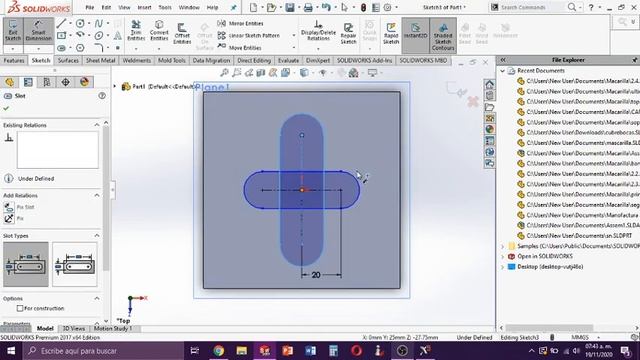This screenshot has height=360, width=640.
Task: Open the Insert menu
Action: 144,7
